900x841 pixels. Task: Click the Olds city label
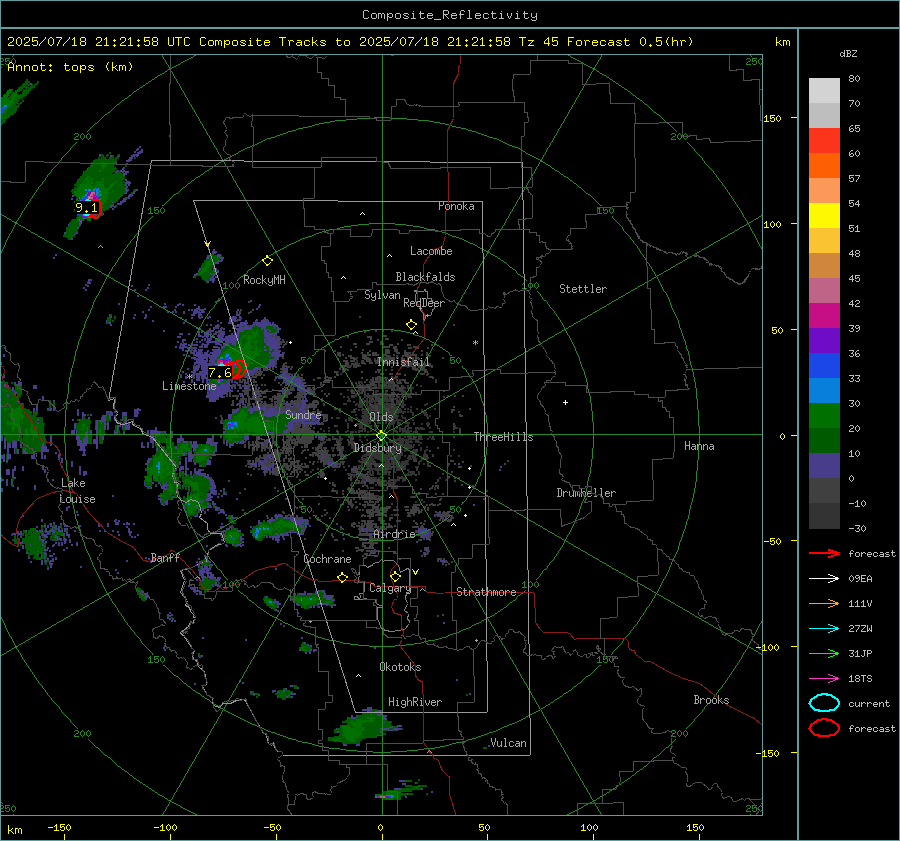(x=381, y=417)
